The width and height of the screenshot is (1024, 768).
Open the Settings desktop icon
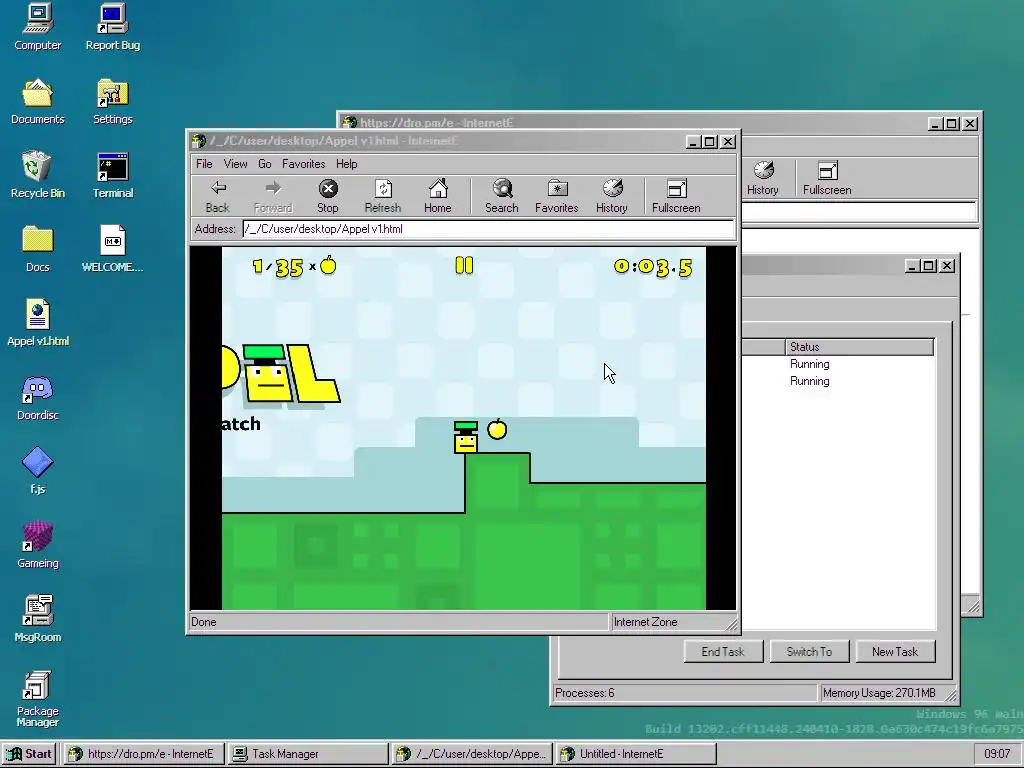tap(113, 101)
